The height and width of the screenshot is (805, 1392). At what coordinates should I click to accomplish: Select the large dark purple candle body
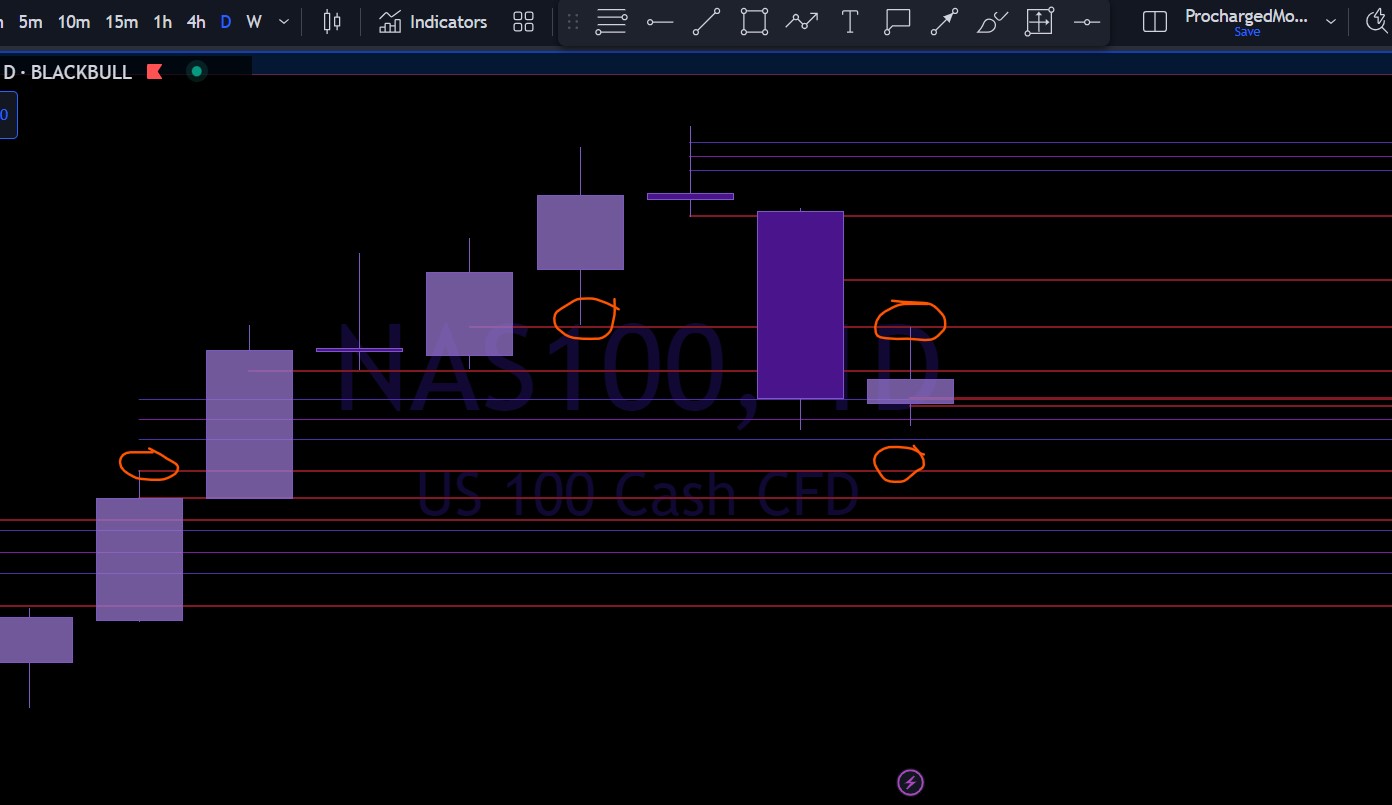pos(800,305)
